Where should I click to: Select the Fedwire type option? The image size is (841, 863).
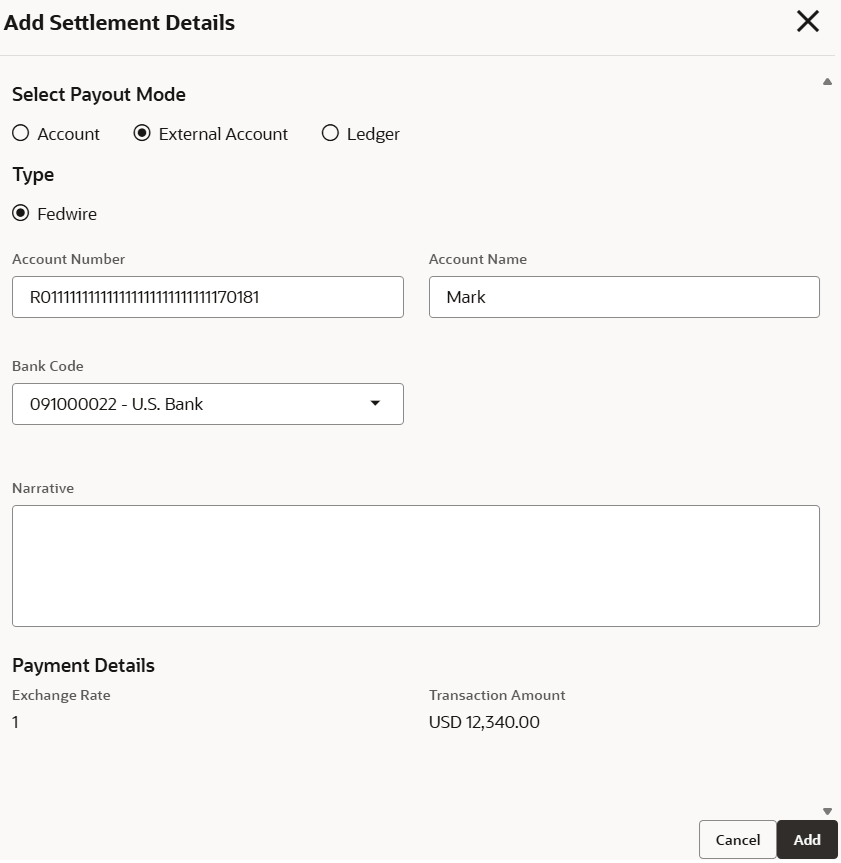21,214
